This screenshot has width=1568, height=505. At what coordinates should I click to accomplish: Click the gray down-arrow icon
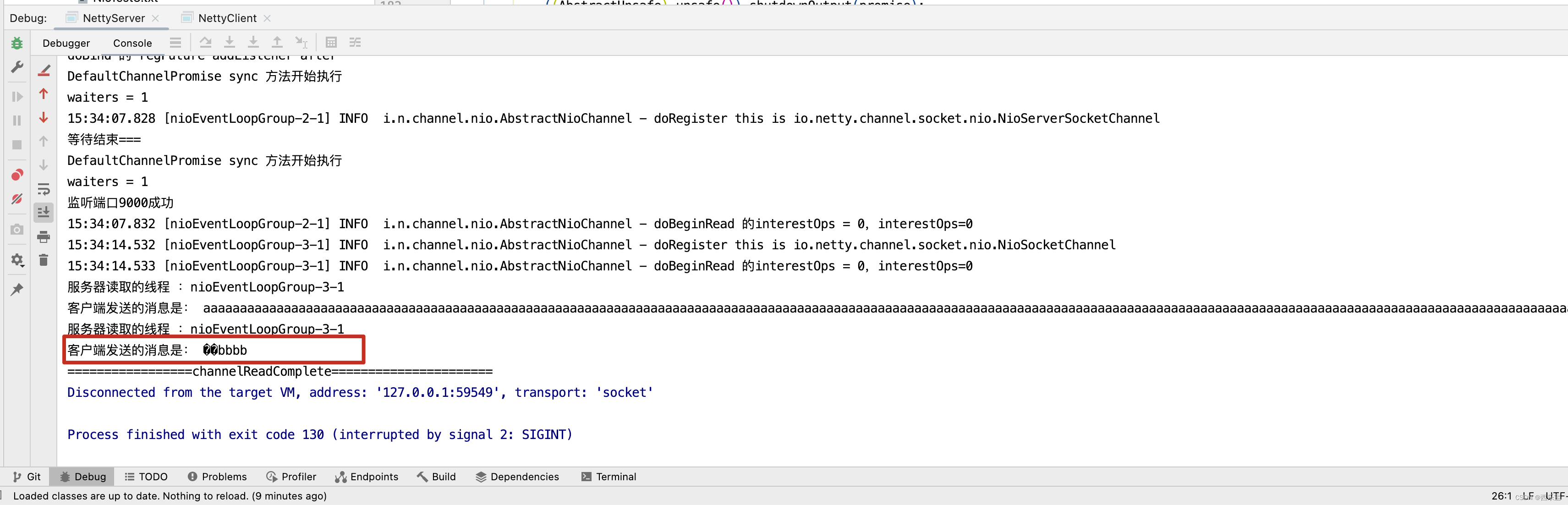(x=44, y=165)
